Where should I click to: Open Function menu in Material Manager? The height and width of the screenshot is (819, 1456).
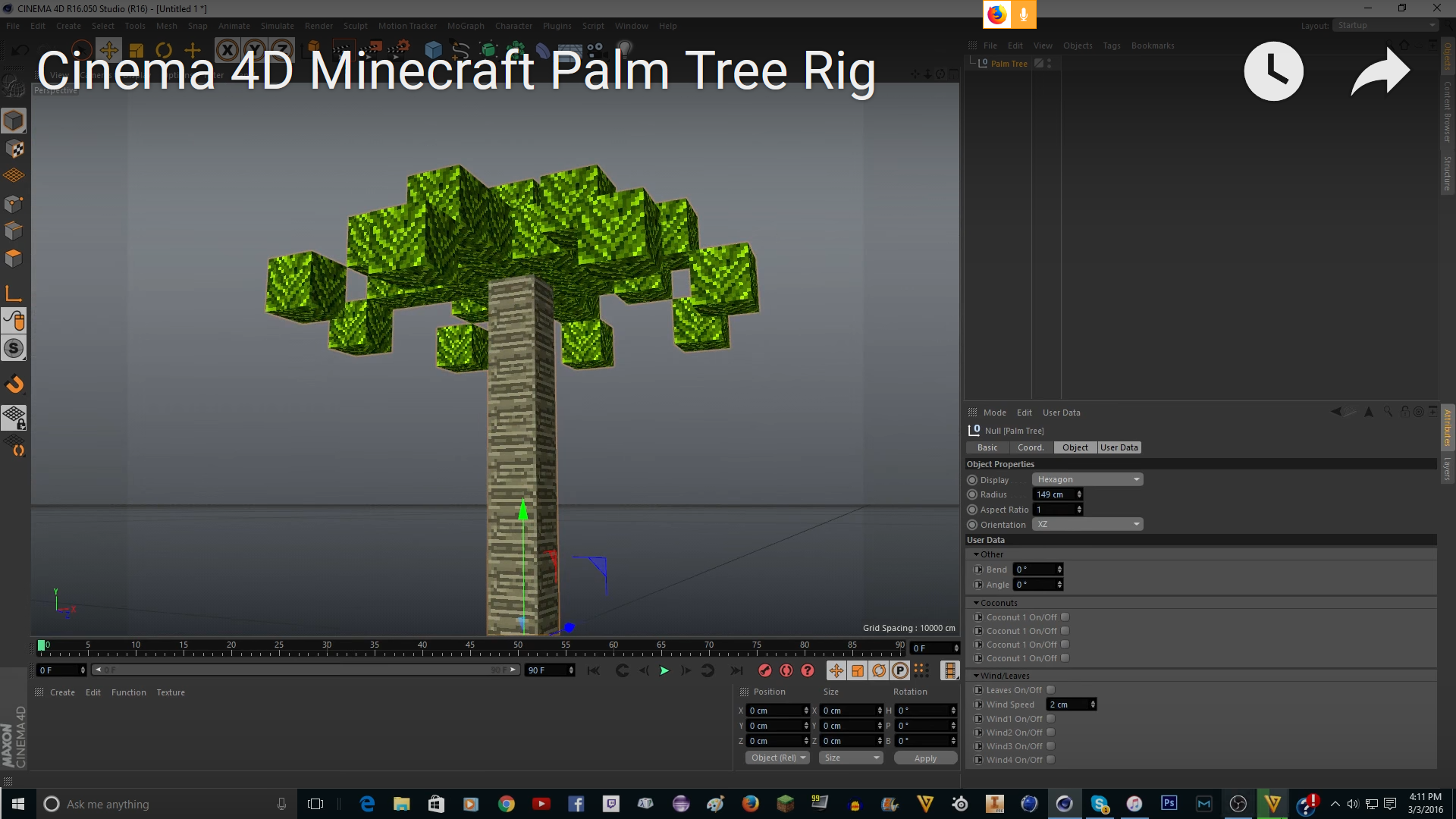129,692
